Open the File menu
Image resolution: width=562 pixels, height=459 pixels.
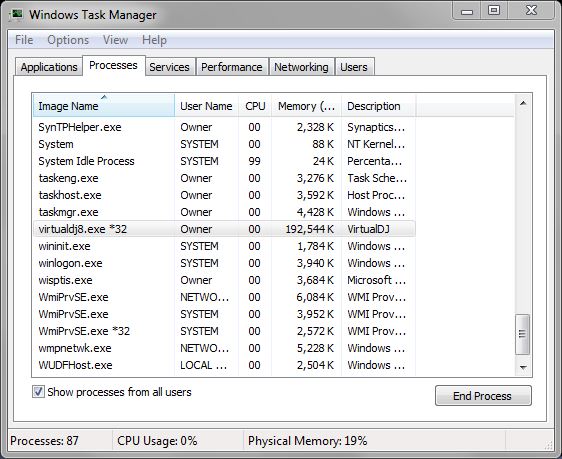[x=24, y=40]
